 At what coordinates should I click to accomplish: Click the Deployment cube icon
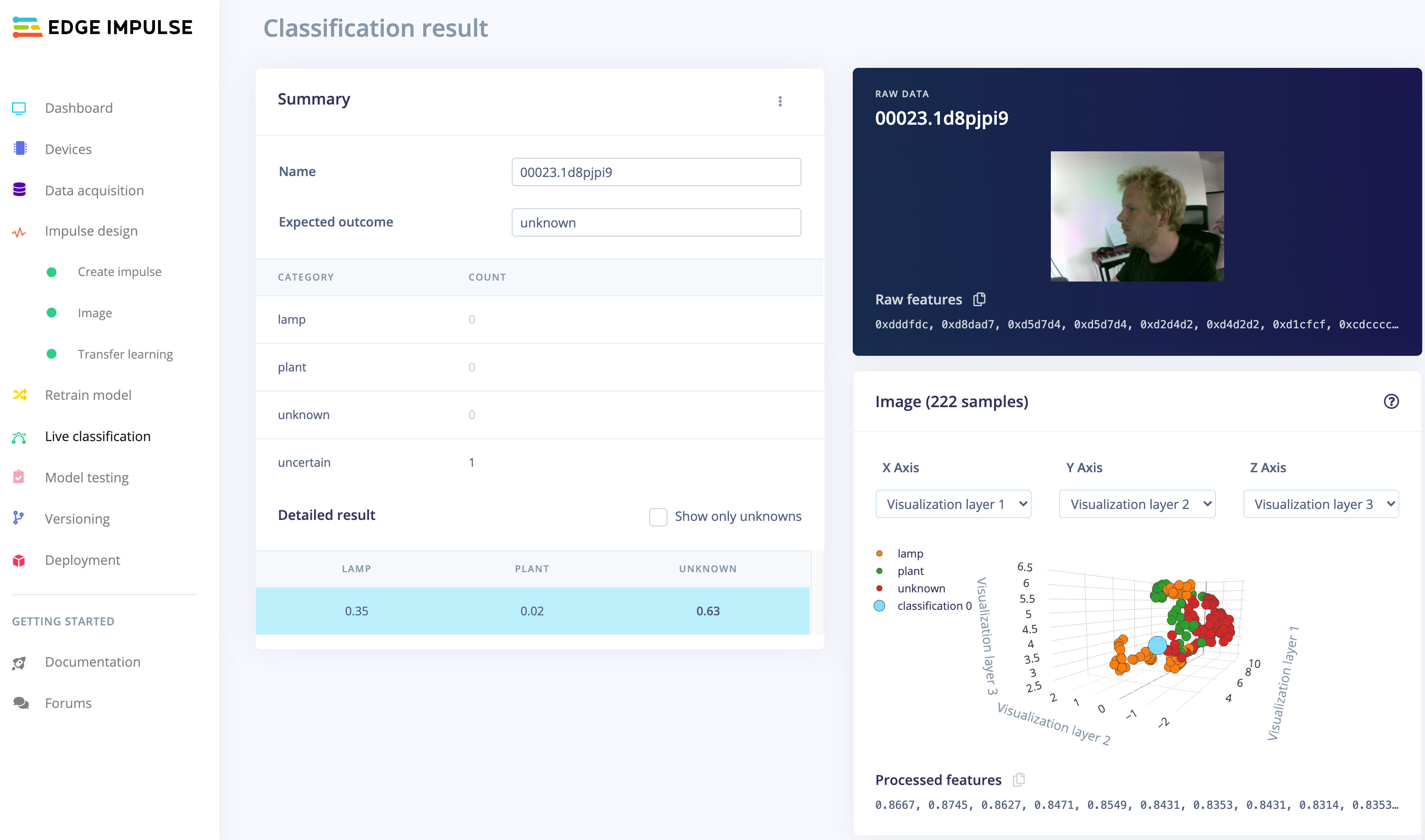click(x=19, y=560)
